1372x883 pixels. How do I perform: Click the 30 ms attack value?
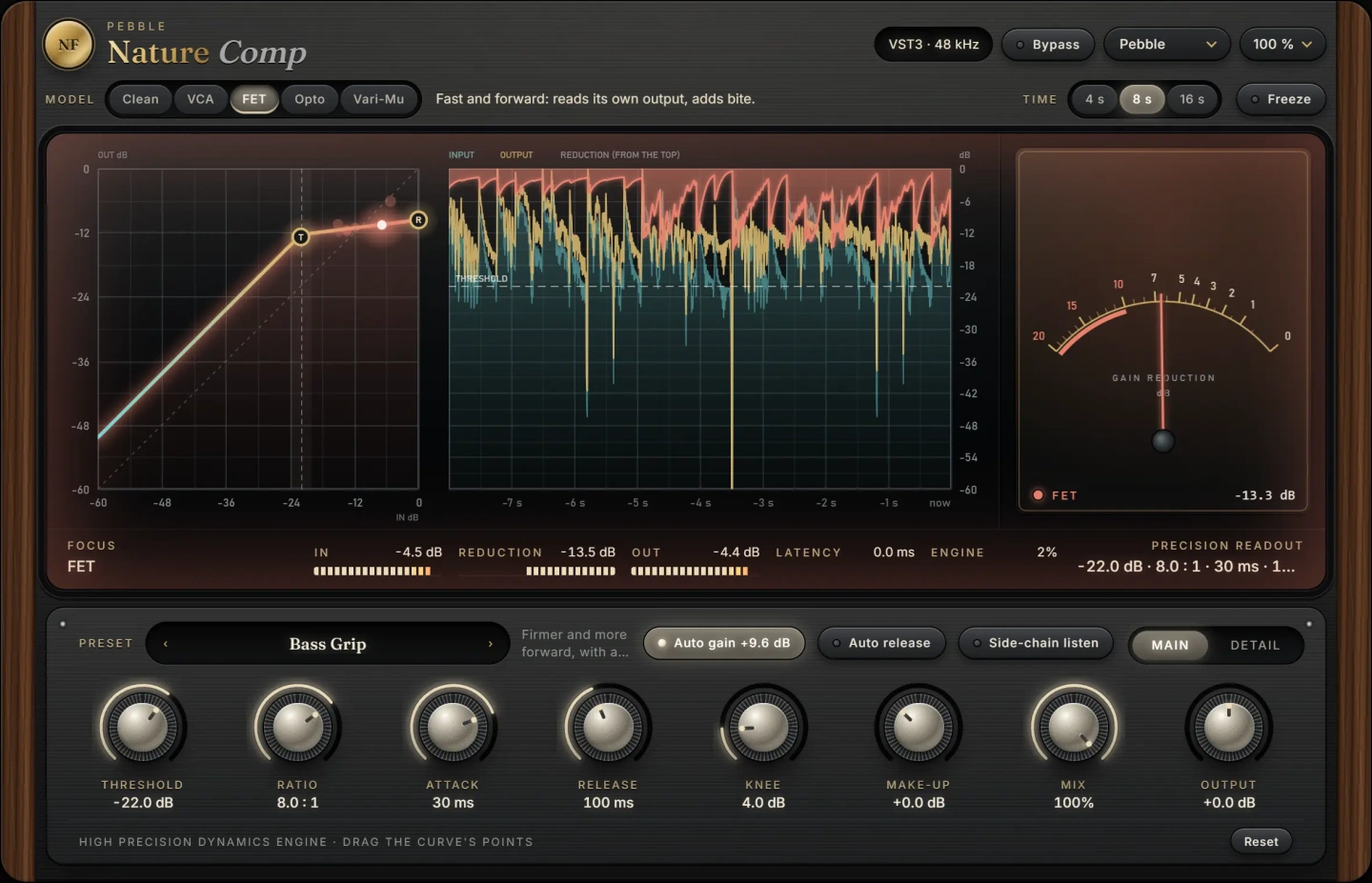pos(453,803)
